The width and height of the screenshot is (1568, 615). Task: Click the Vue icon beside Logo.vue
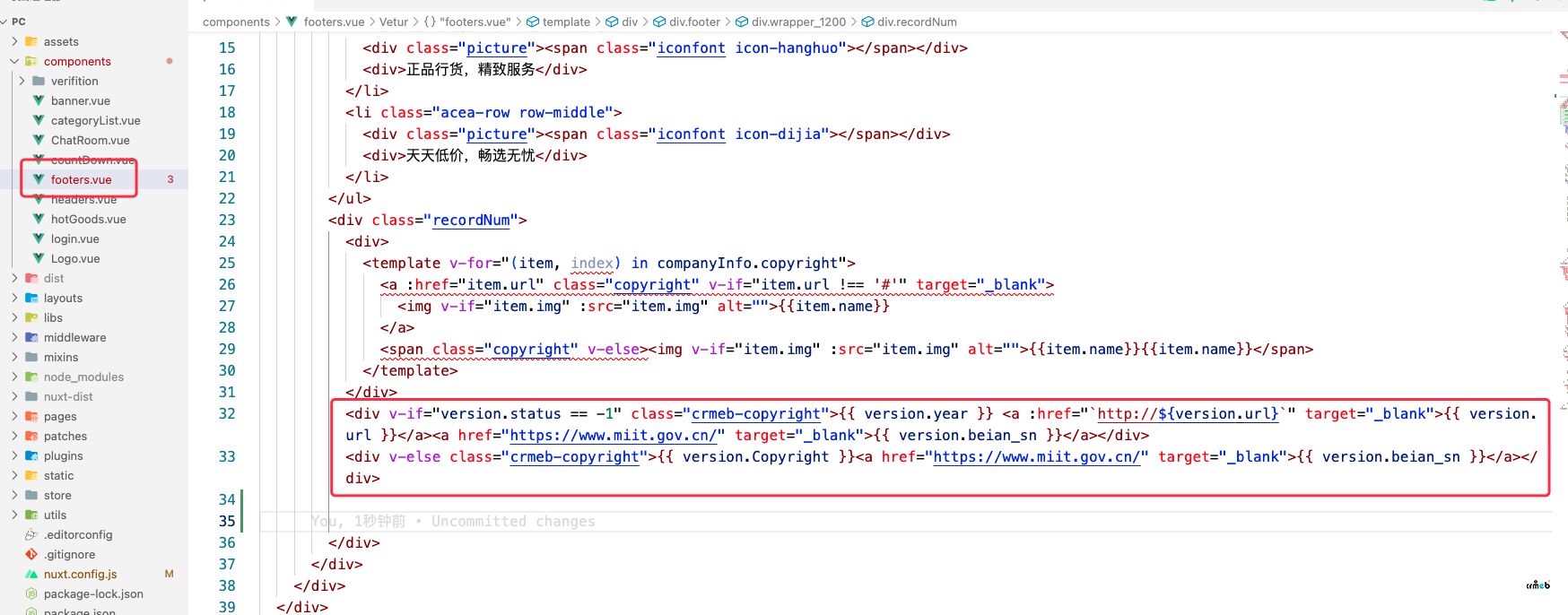pos(39,258)
